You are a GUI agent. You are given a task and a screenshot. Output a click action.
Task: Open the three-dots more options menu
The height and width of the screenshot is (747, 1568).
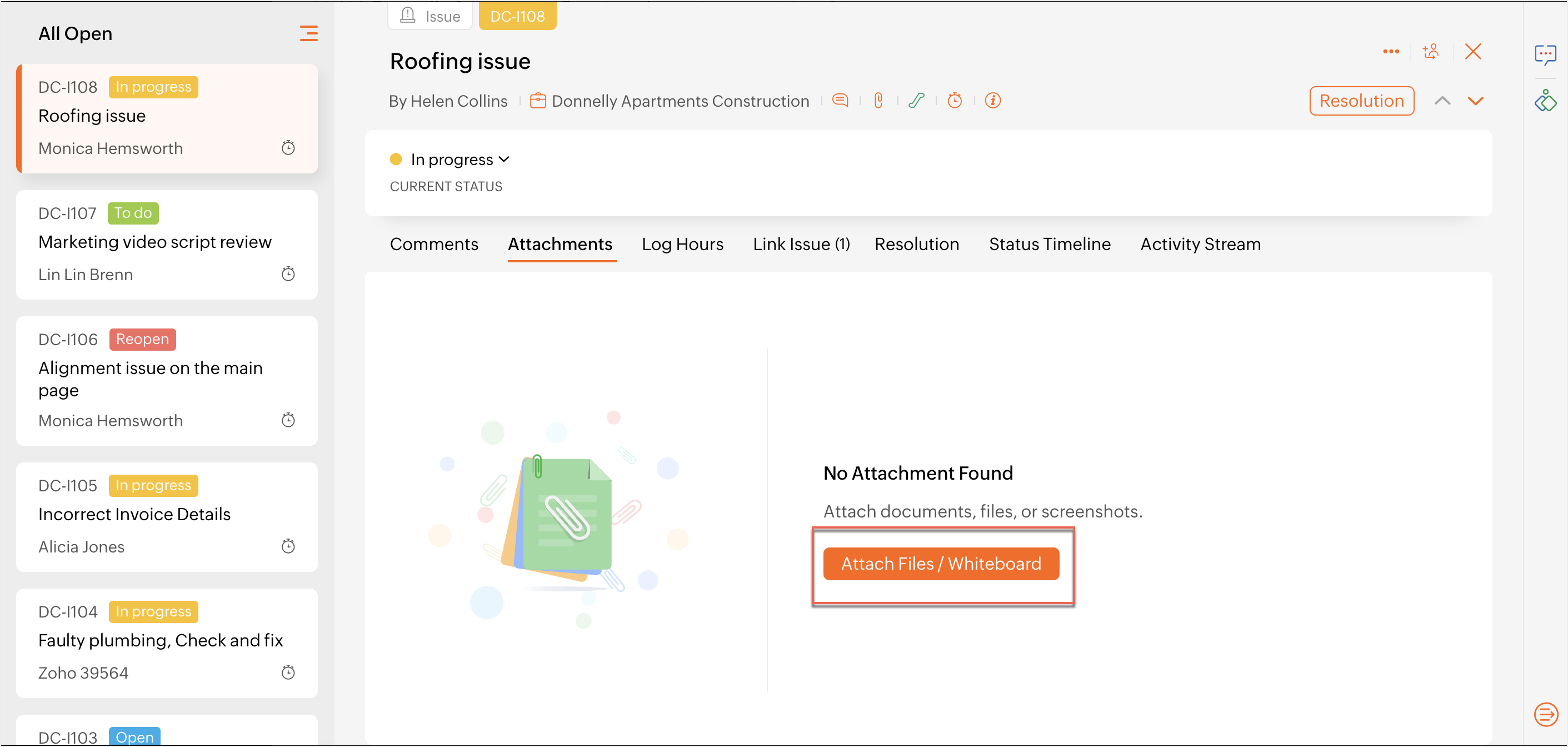click(x=1391, y=52)
